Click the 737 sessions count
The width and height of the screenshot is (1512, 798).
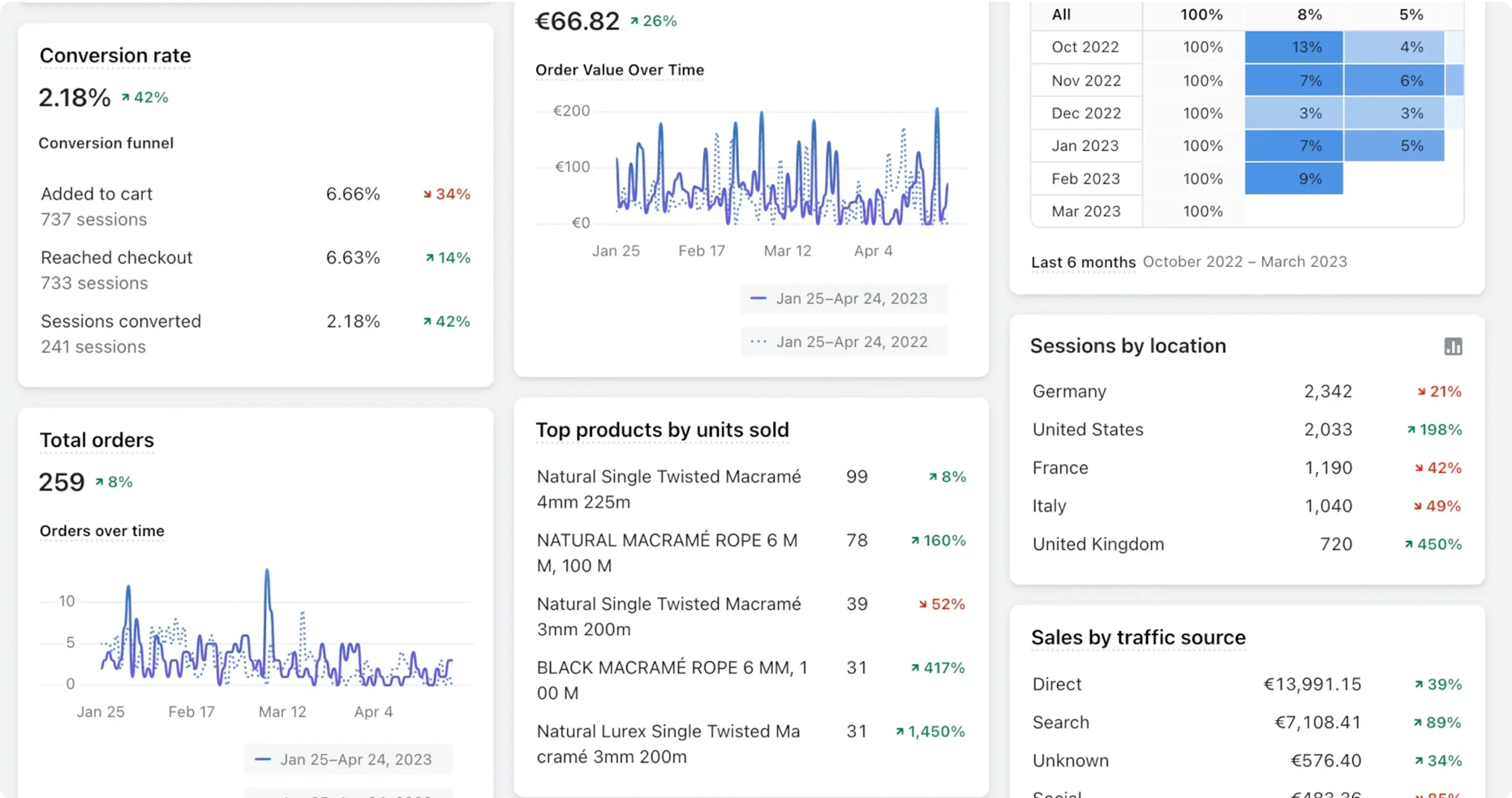[x=94, y=220]
